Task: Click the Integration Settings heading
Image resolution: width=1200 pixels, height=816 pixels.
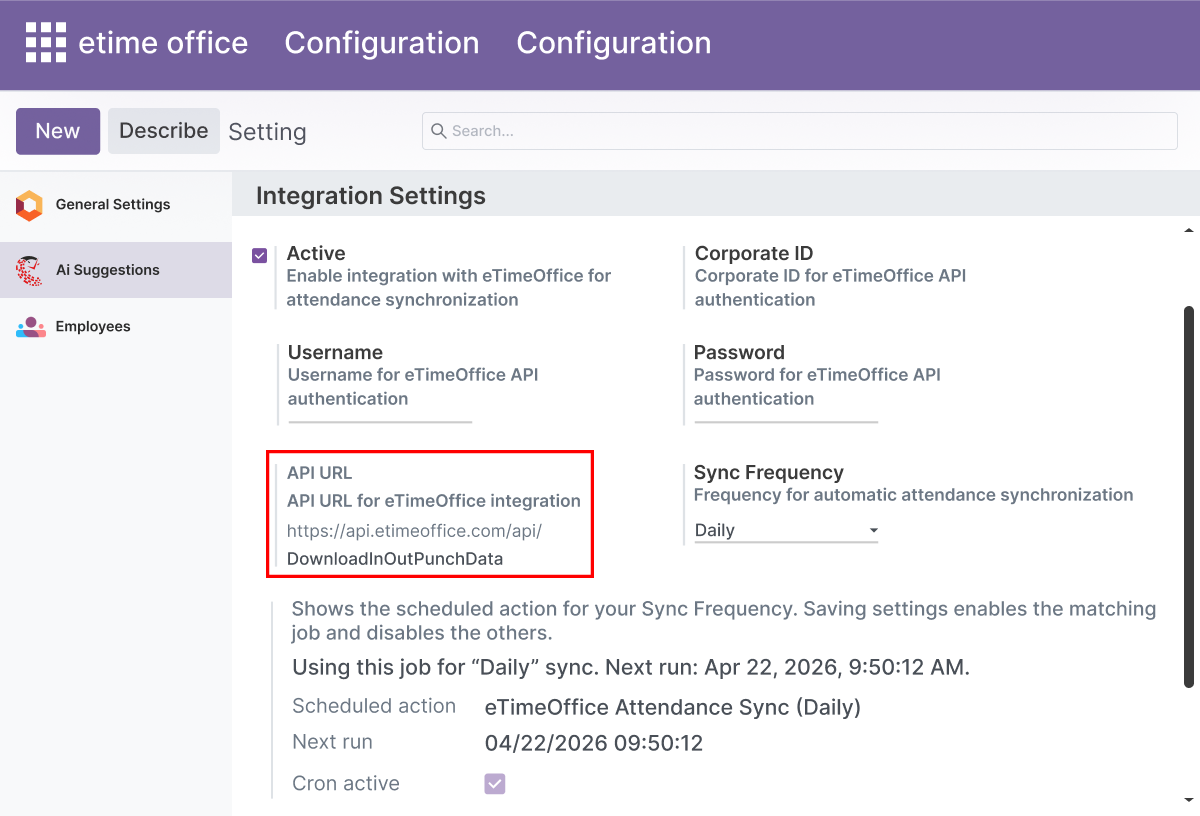Action: tap(371, 196)
